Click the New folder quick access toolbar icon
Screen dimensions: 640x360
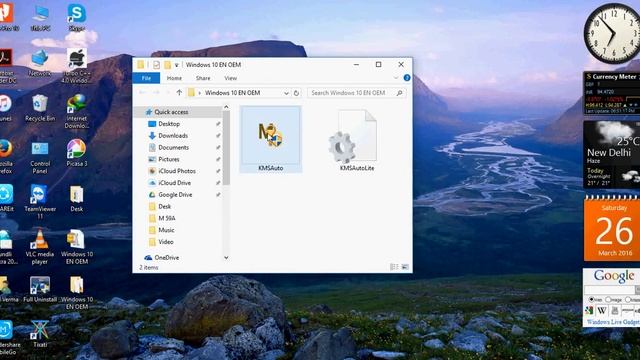coord(167,65)
